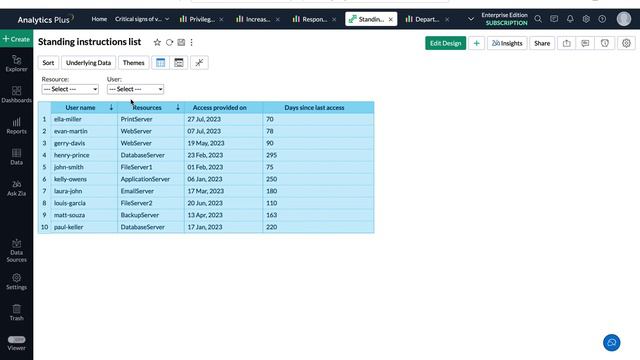This screenshot has height=360, width=640.
Task: Open the Themes options
Action: pos(133,63)
